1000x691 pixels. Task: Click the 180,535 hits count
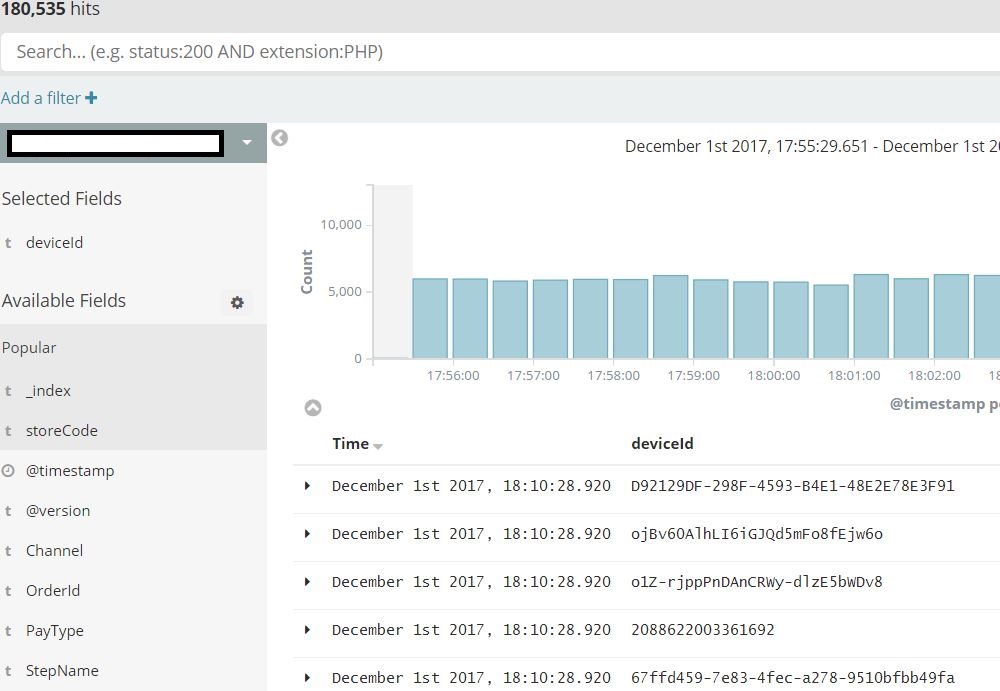tap(50, 9)
